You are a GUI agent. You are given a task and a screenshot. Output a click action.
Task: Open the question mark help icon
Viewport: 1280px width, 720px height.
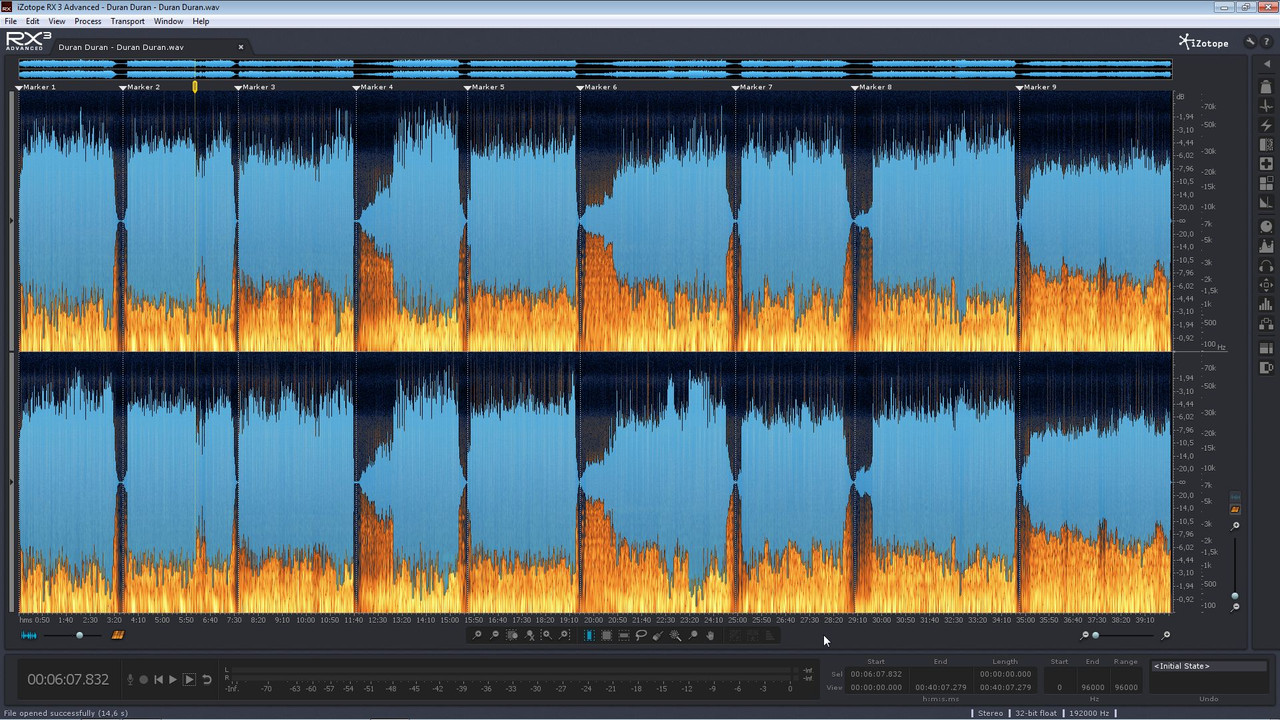point(1266,42)
